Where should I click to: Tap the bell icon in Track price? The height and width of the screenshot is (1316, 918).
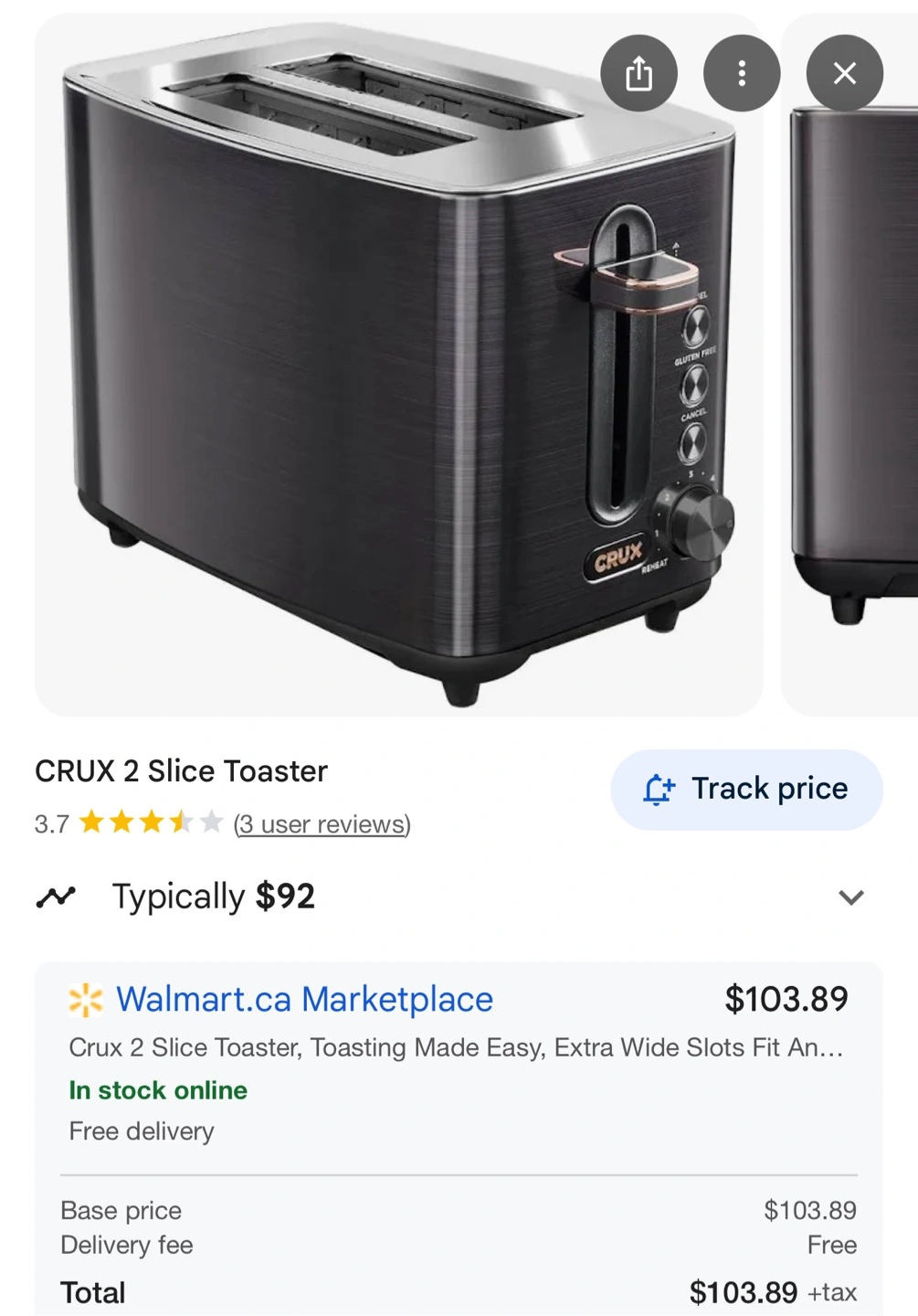[x=659, y=790]
